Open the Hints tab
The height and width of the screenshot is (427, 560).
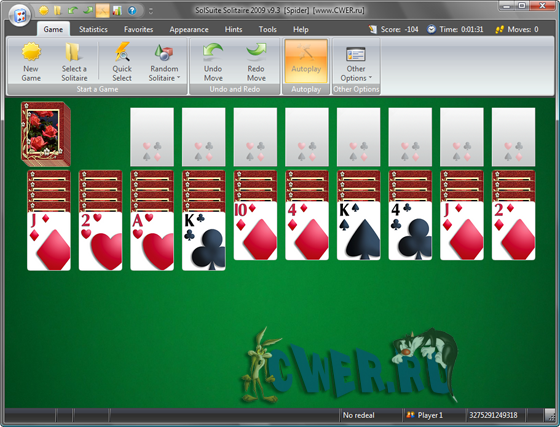click(234, 29)
